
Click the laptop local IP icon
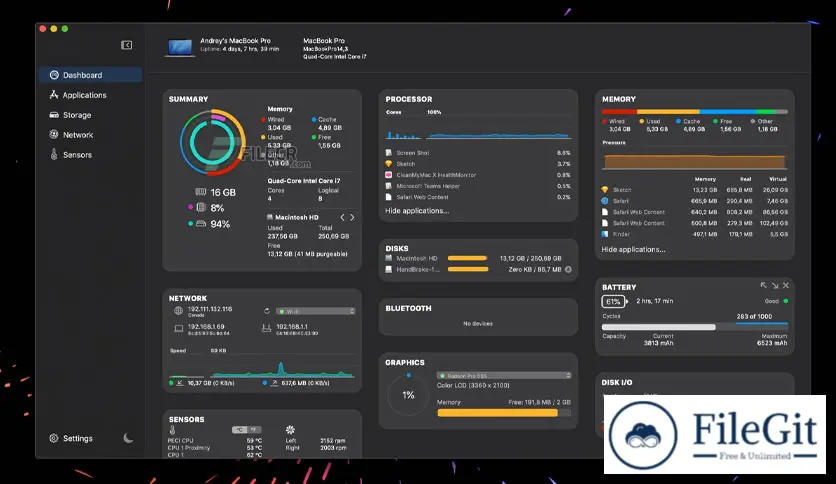[179, 329]
